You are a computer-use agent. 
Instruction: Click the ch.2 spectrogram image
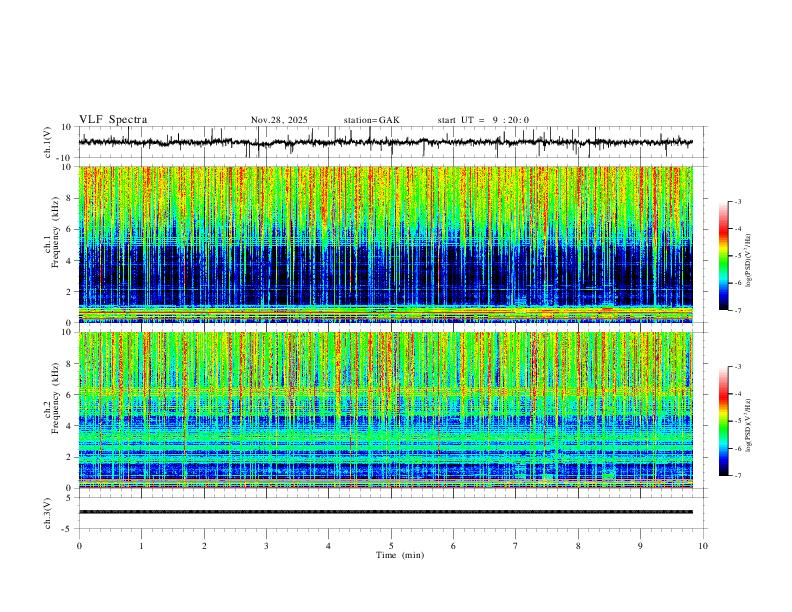(386, 410)
